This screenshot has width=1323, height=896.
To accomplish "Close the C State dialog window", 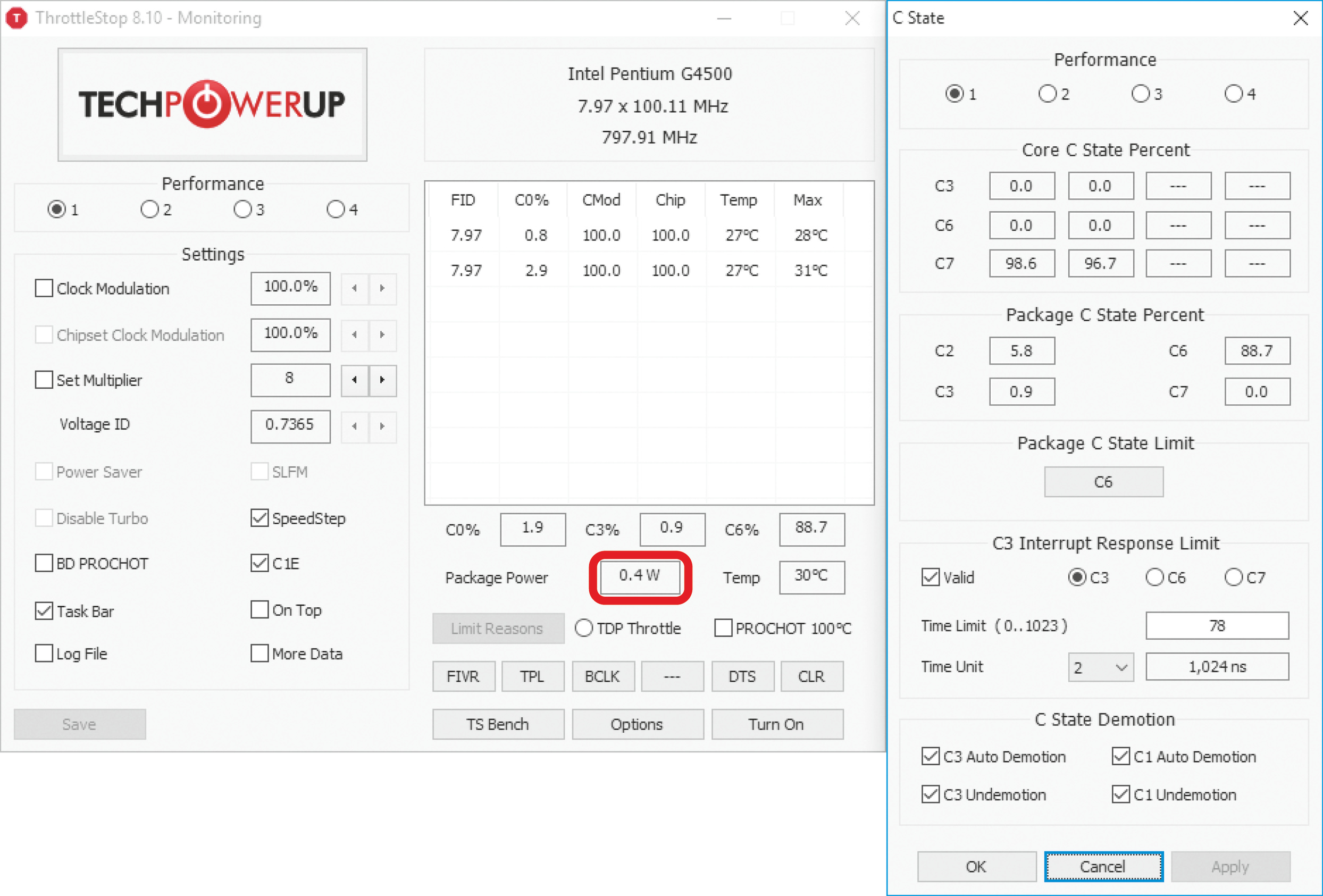I will pyautogui.click(x=1300, y=18).
